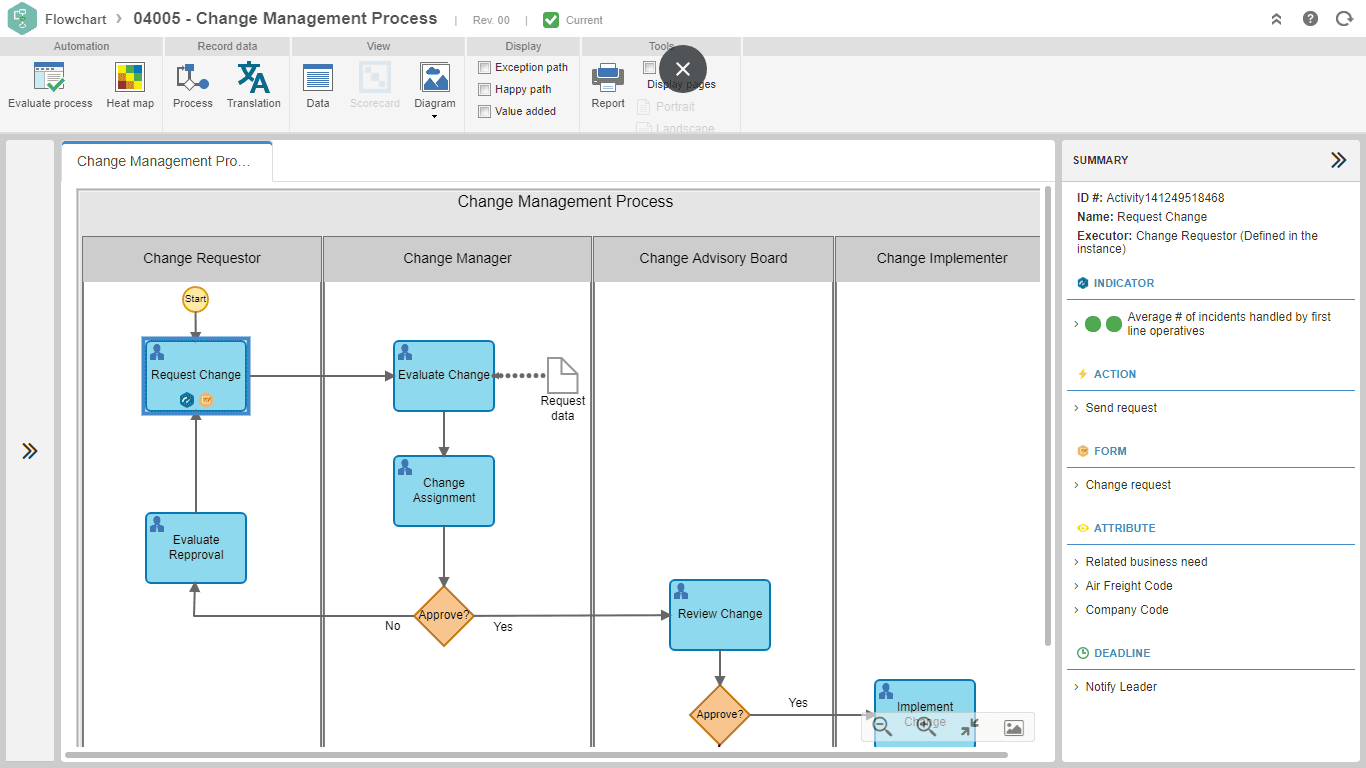This screenshot has width=1366, height=768.
Task: Click the indicator badge on Request Change
Action: click(x=186, y=399)
